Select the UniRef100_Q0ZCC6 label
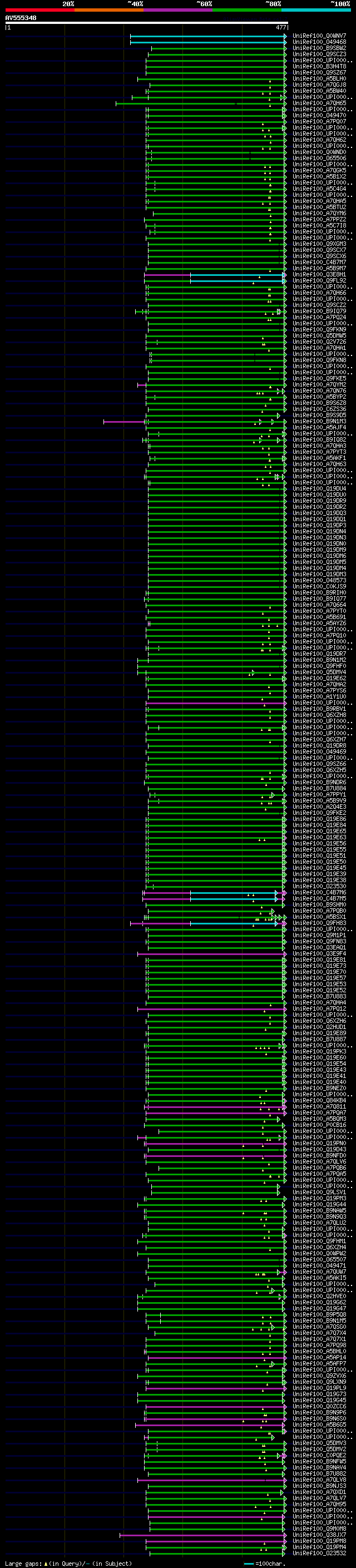Image resolution: width=356 pixels, height=1568 pixels. (319, 1406)
